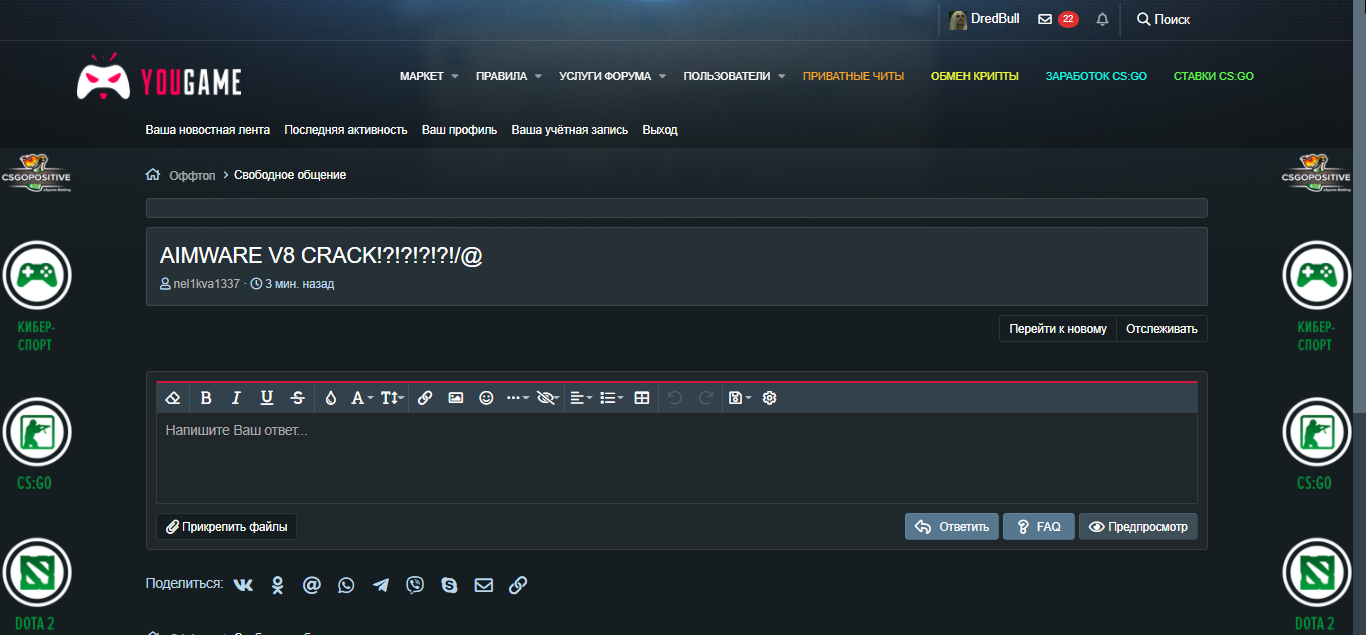Click Перейти к новому button
1366x635 pixels.
pos(1058,328)
